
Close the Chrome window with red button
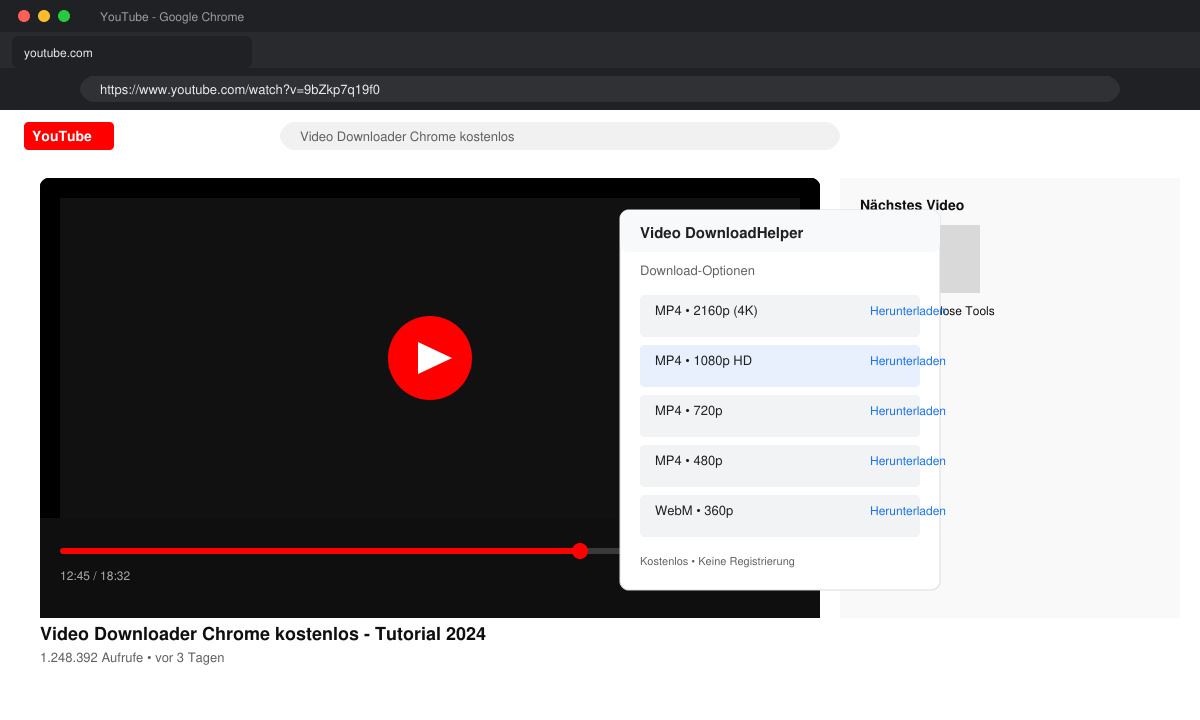click(24, 16)
